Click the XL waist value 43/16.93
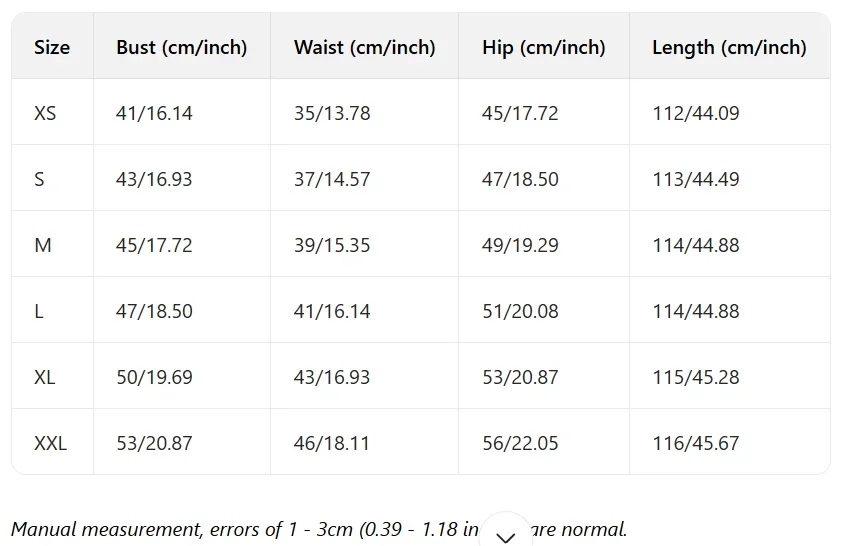This screenshot has height=546, width=856. (x=332, y=377)
